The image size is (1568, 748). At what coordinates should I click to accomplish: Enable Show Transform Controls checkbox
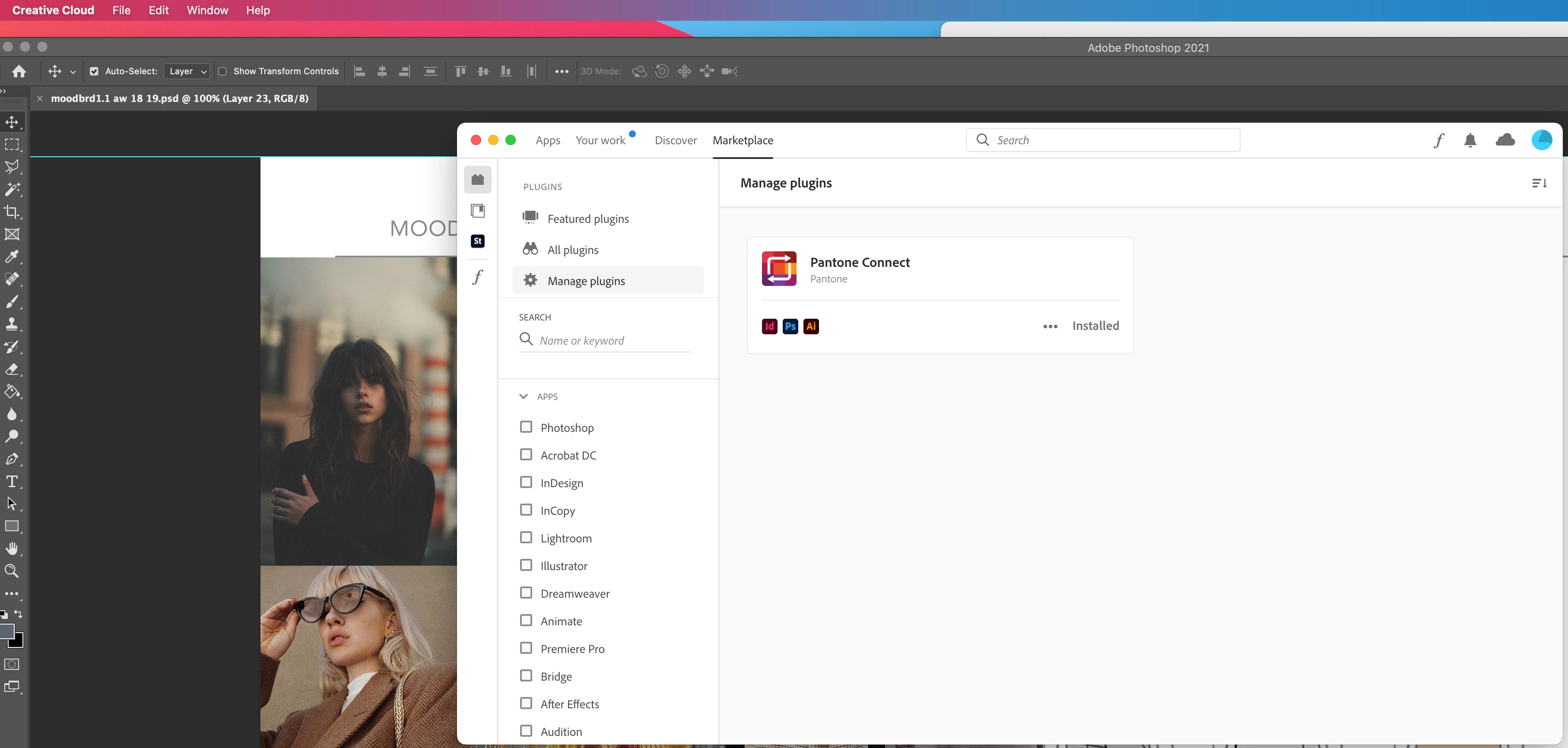[223, 71]
